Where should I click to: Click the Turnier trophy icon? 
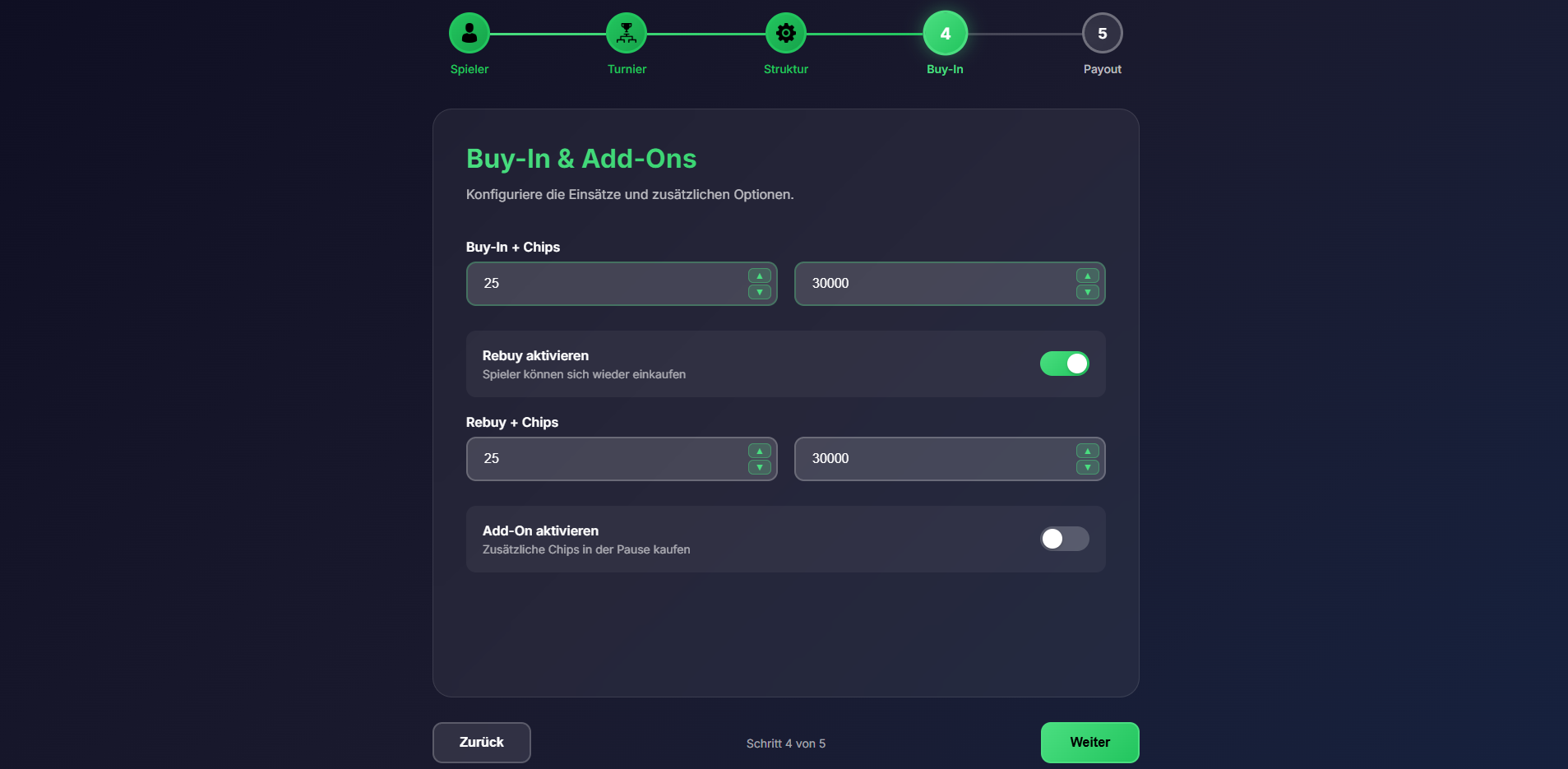(x=627, y=33)
